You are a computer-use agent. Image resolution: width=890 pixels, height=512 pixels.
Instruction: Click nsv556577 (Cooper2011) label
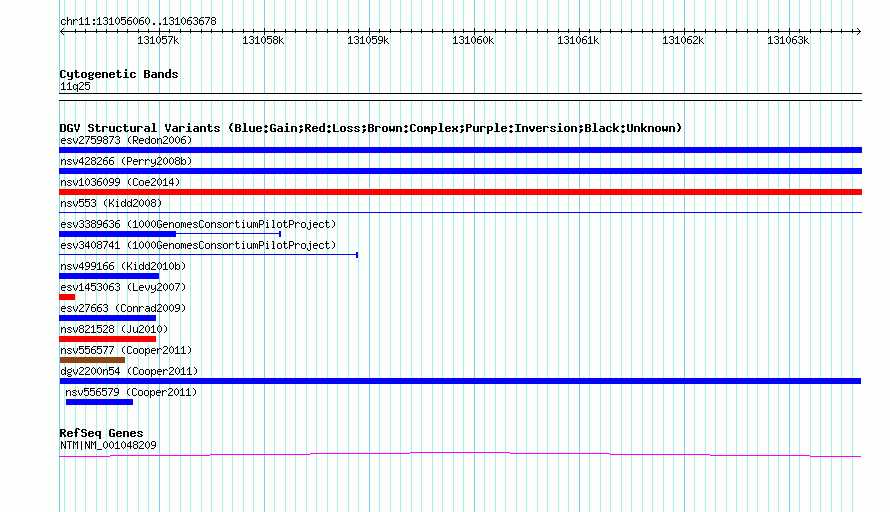(126, 350)
